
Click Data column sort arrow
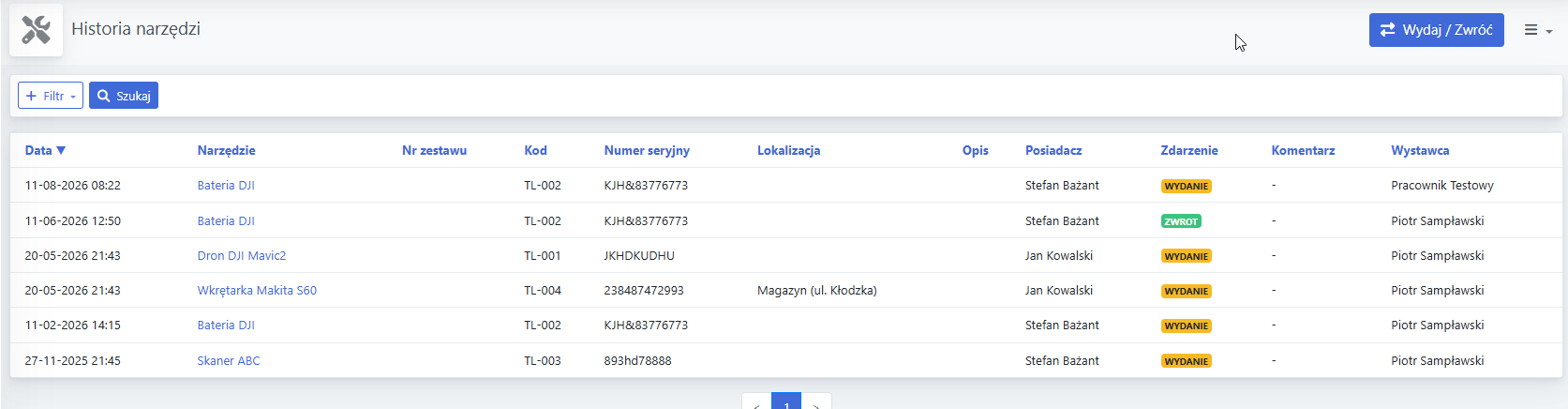(61, 150)
